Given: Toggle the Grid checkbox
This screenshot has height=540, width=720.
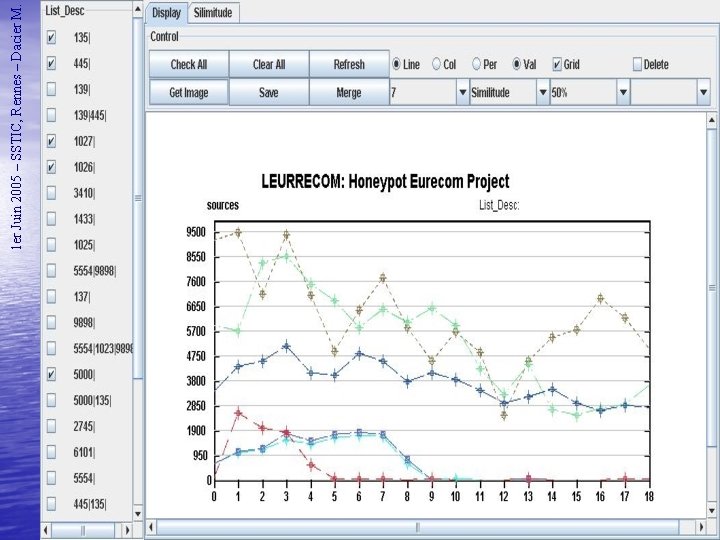Looking at the screenshot, I should coord(557,64).
